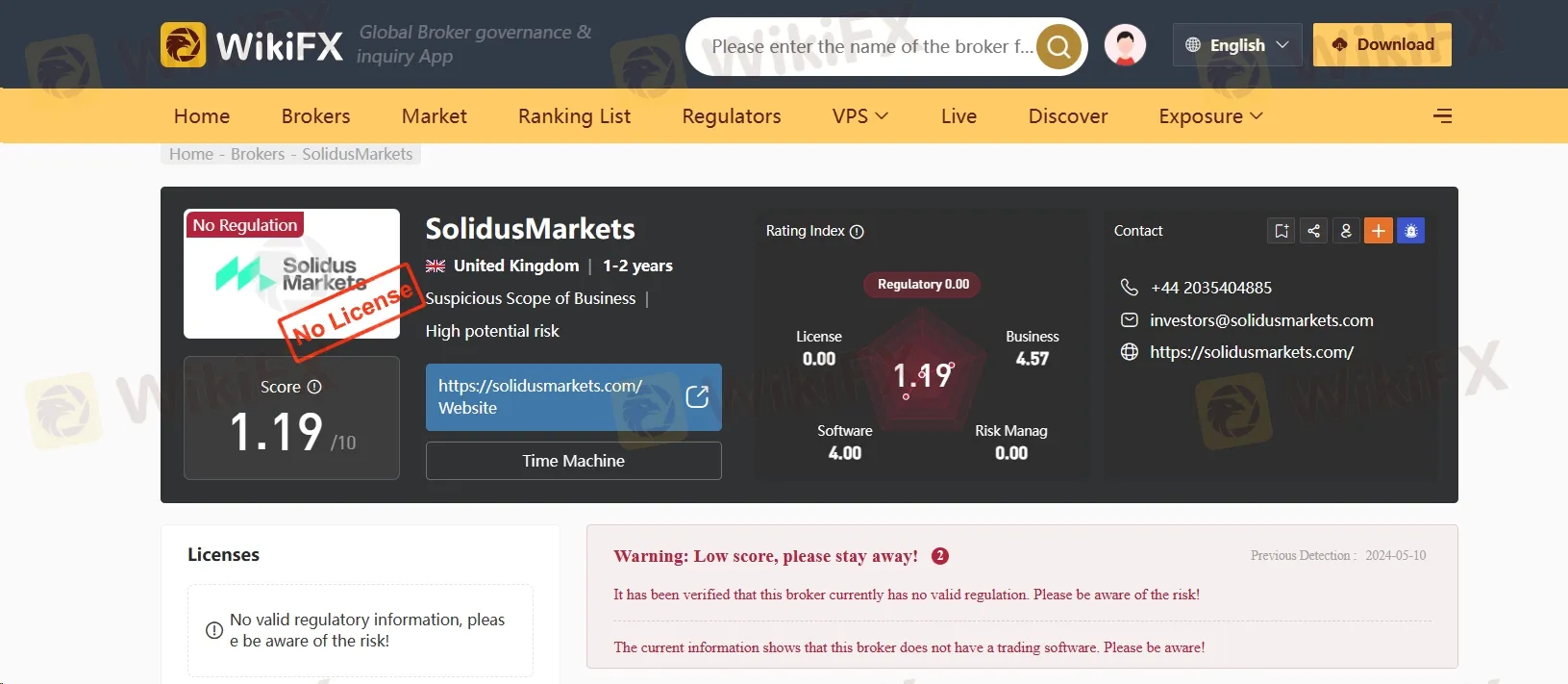The height and width of the screenshot is (684, 1568).
Task: Bookmark SolidusMarkets with the bookmark icon
Action: 1282,231
